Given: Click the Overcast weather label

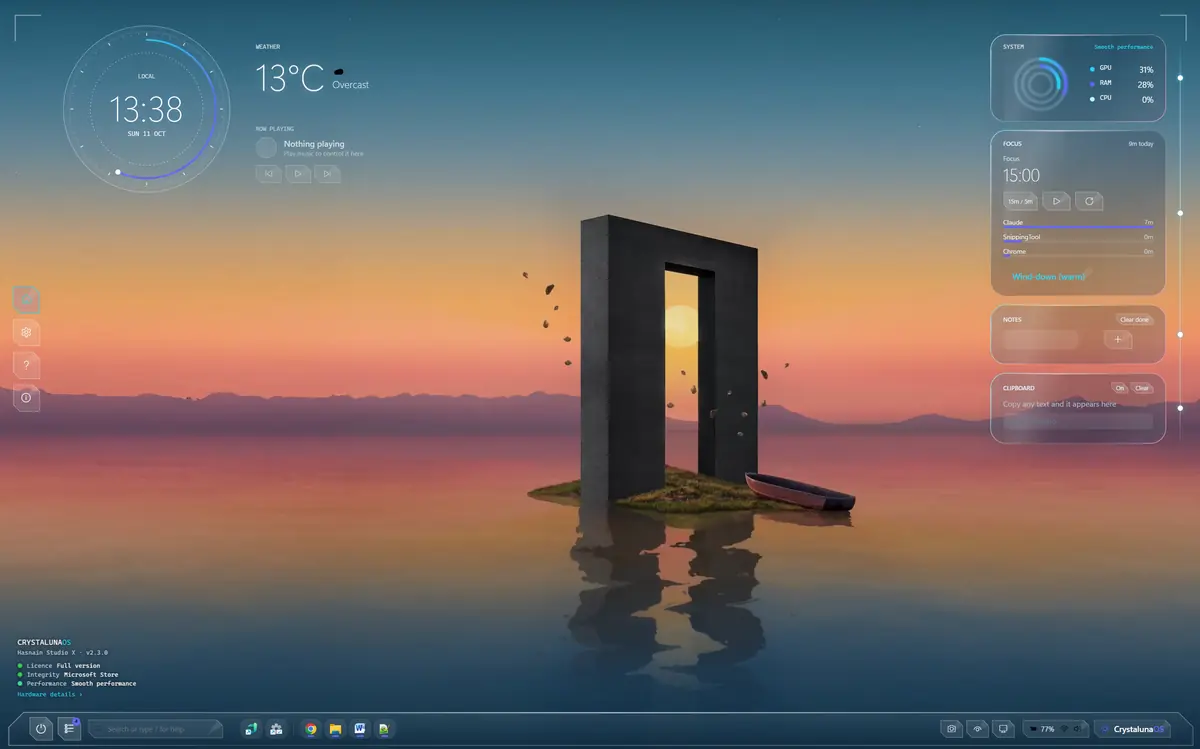Looking at the screenshot, I should click(x=351, y=85).
